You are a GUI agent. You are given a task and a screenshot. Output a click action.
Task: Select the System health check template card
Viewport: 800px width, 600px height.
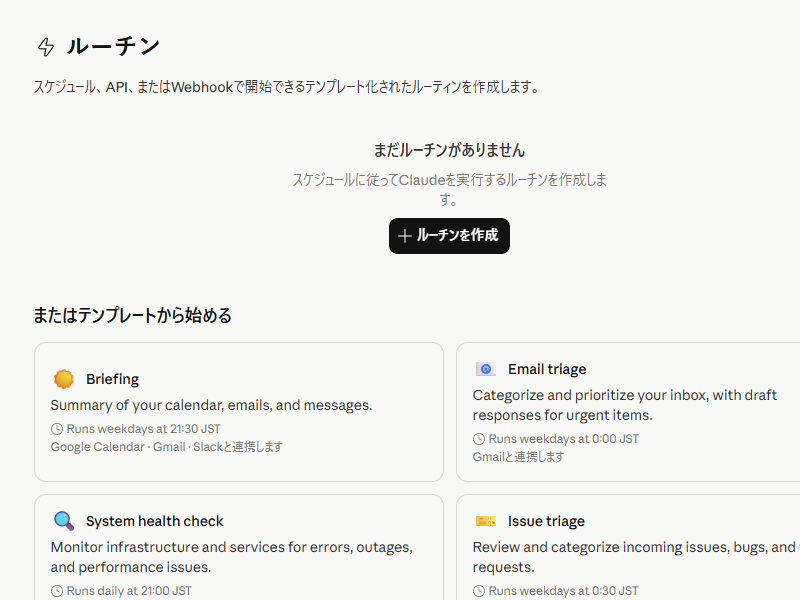coord(240,548)
